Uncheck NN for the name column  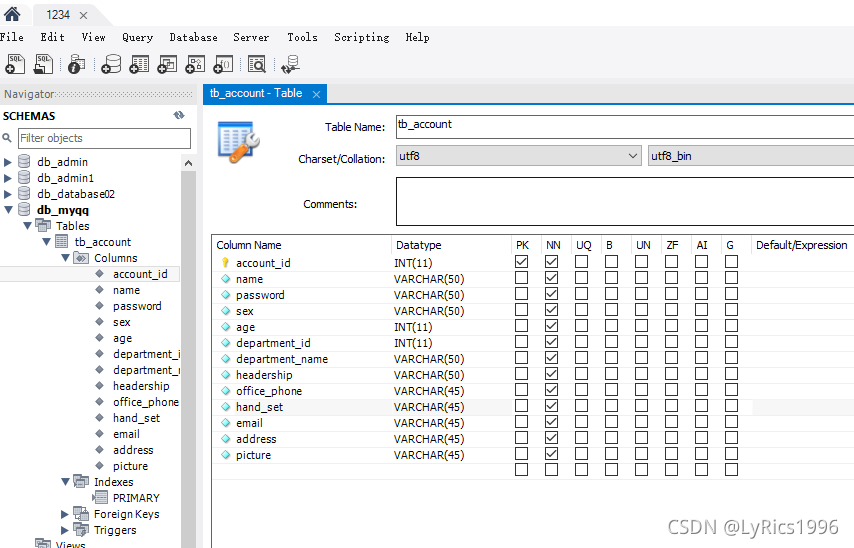[x=551, y=278]
